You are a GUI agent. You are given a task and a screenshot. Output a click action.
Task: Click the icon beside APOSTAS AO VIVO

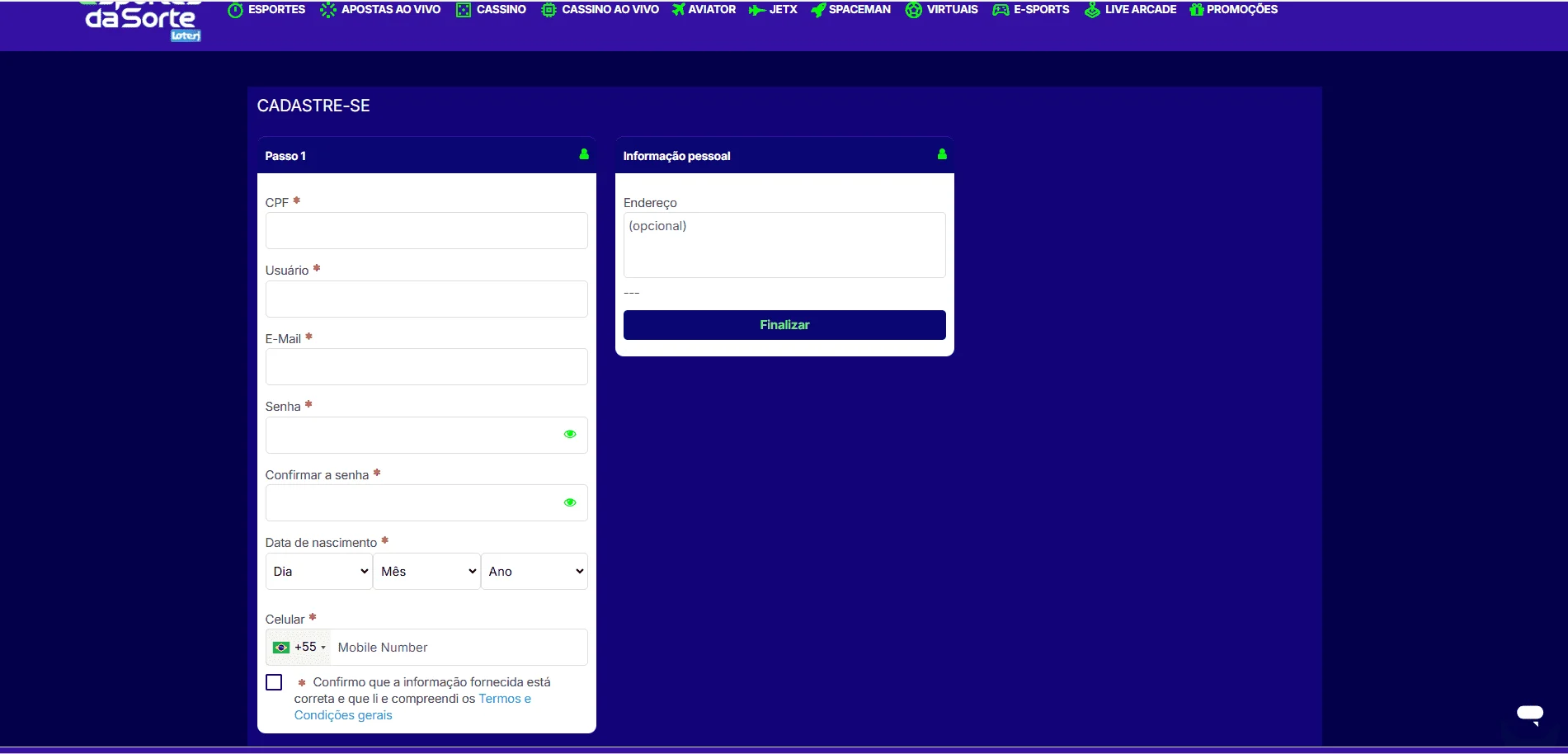(x=328, y=10)
